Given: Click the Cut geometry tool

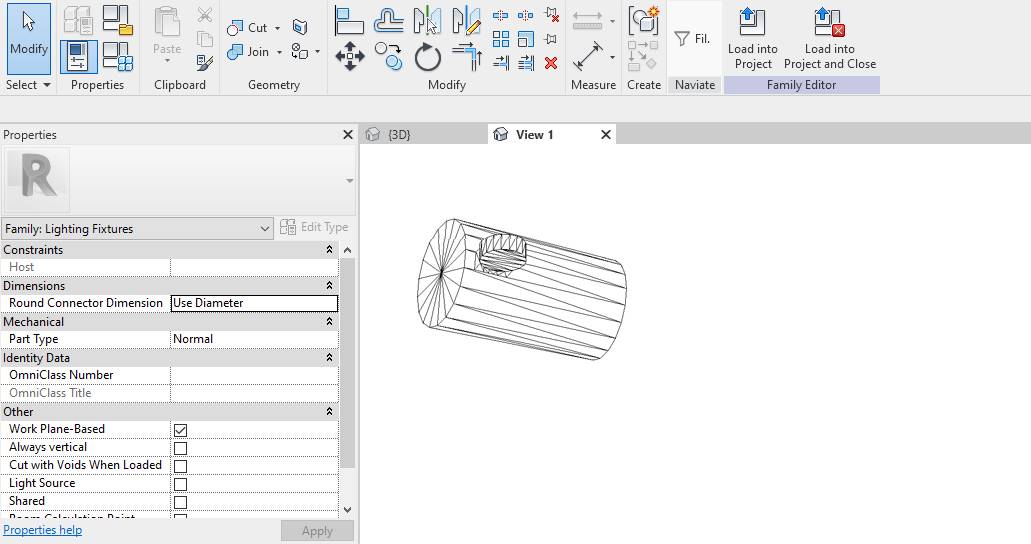Looking at the screenshot, I should point(246,28).
